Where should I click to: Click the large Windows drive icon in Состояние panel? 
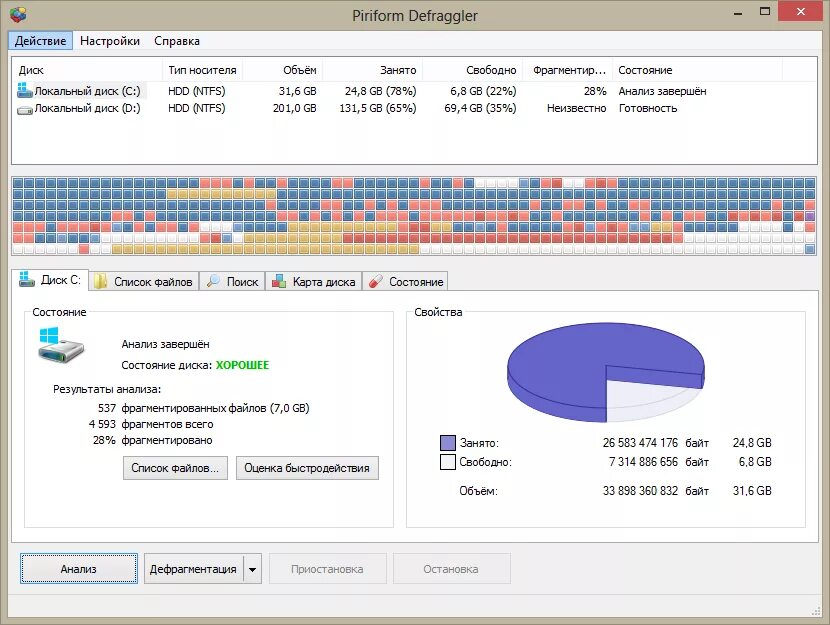click(61, 345)
